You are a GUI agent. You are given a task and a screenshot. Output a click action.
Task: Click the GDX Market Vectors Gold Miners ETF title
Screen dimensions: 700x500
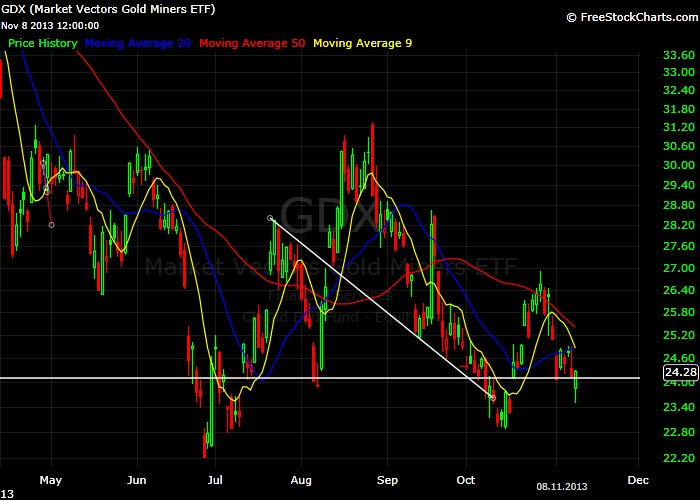108,9
